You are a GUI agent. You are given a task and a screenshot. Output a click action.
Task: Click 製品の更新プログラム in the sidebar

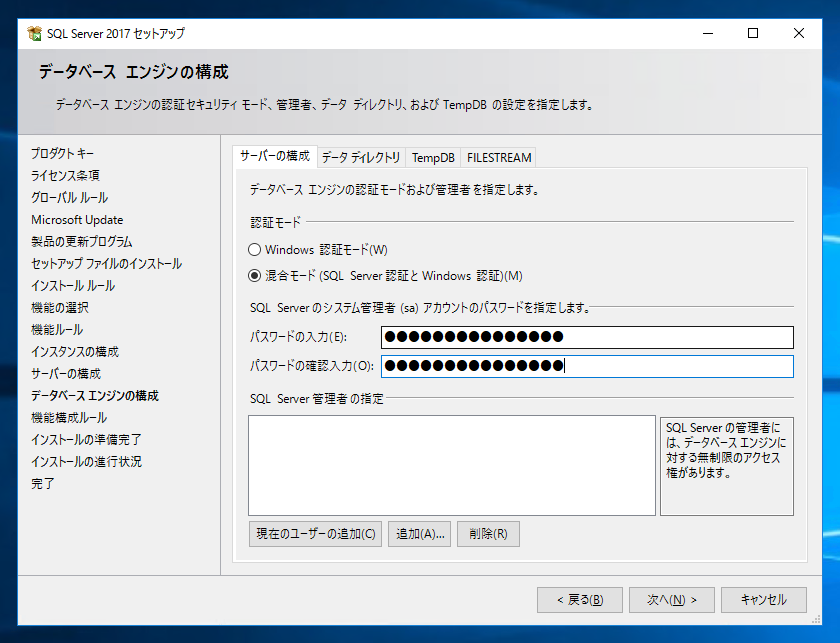click(x=81, y=242)
